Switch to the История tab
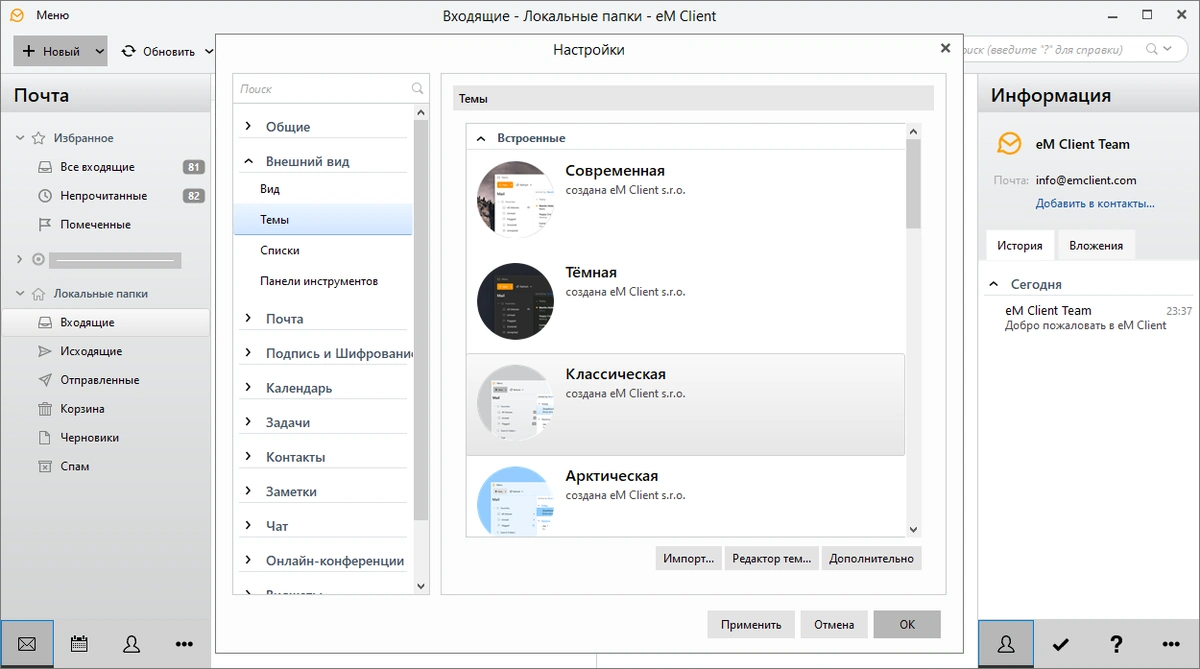Viewport: 1200px width, 669px height. [1020, 245]
